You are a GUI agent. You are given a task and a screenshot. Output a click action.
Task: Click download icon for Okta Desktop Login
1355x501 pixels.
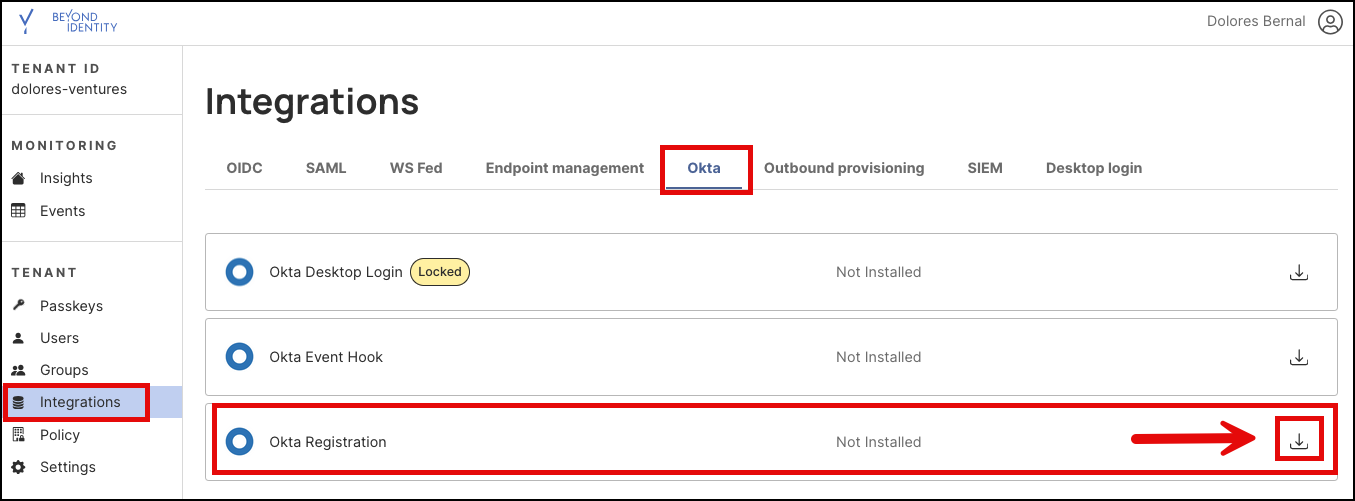point(1299,272)
